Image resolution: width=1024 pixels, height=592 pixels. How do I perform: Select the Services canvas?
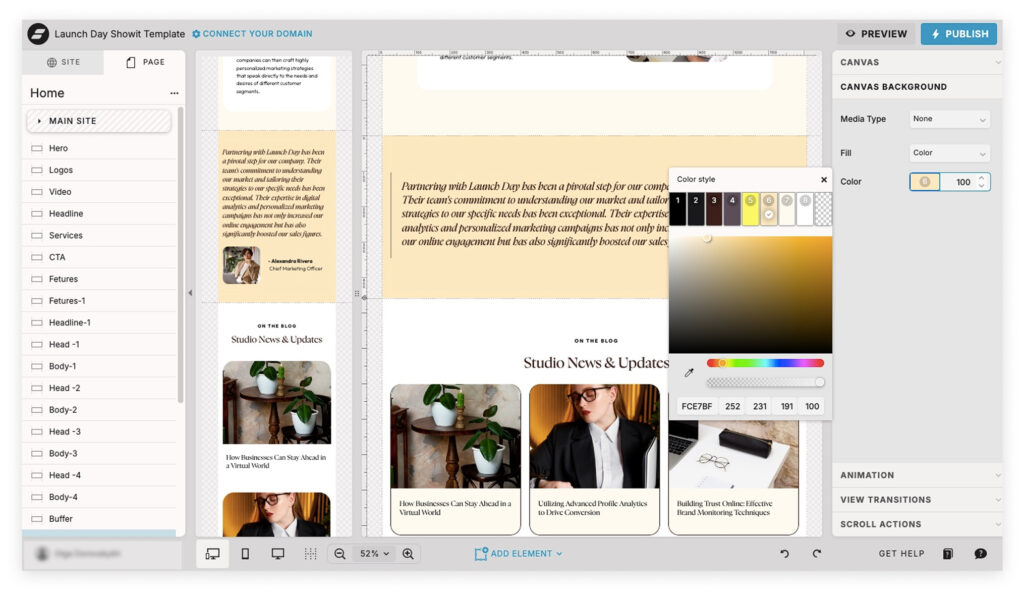(101, 235)
